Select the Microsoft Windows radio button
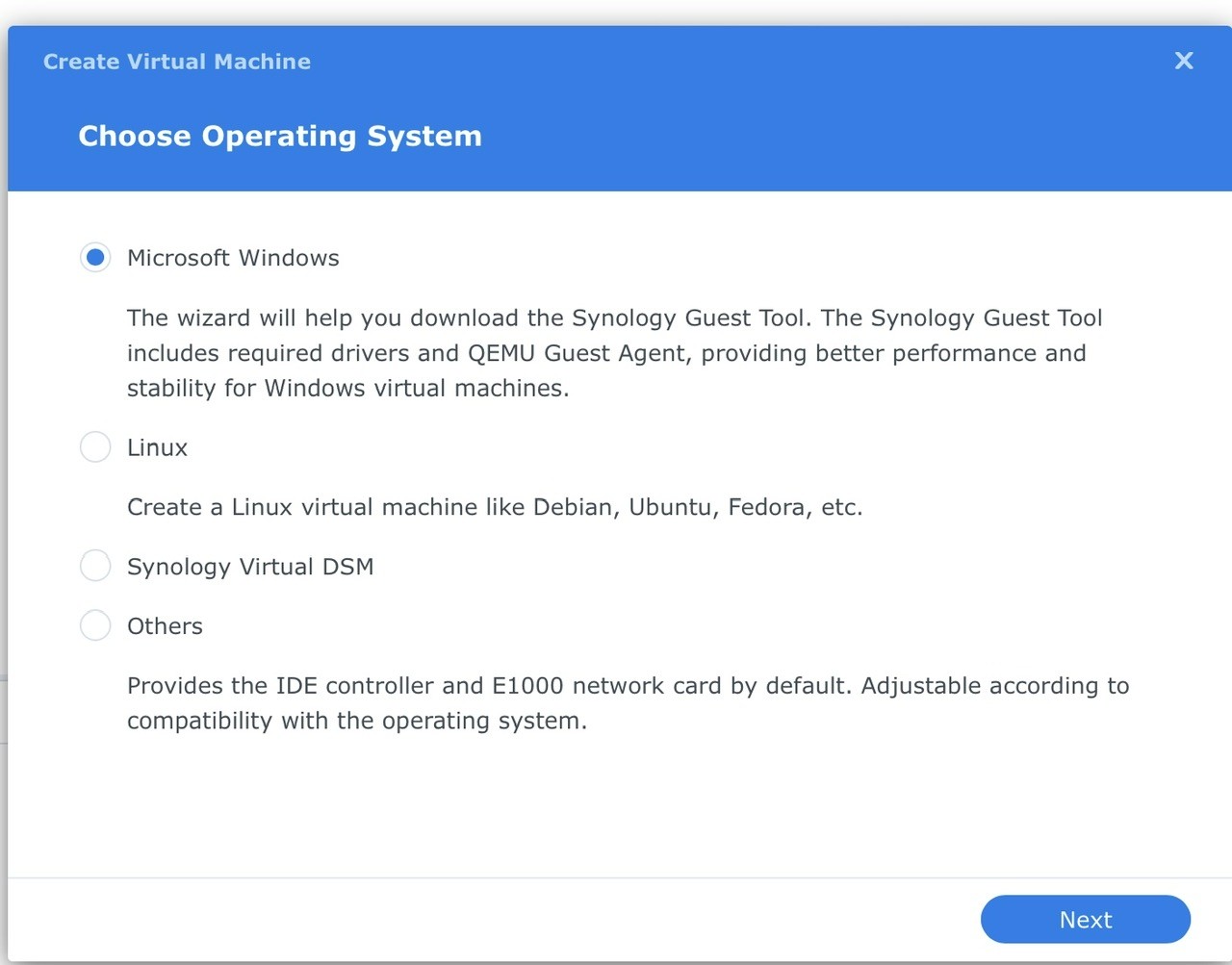The width and height of the screenshot is (1232, 965). tap(95, 257)
